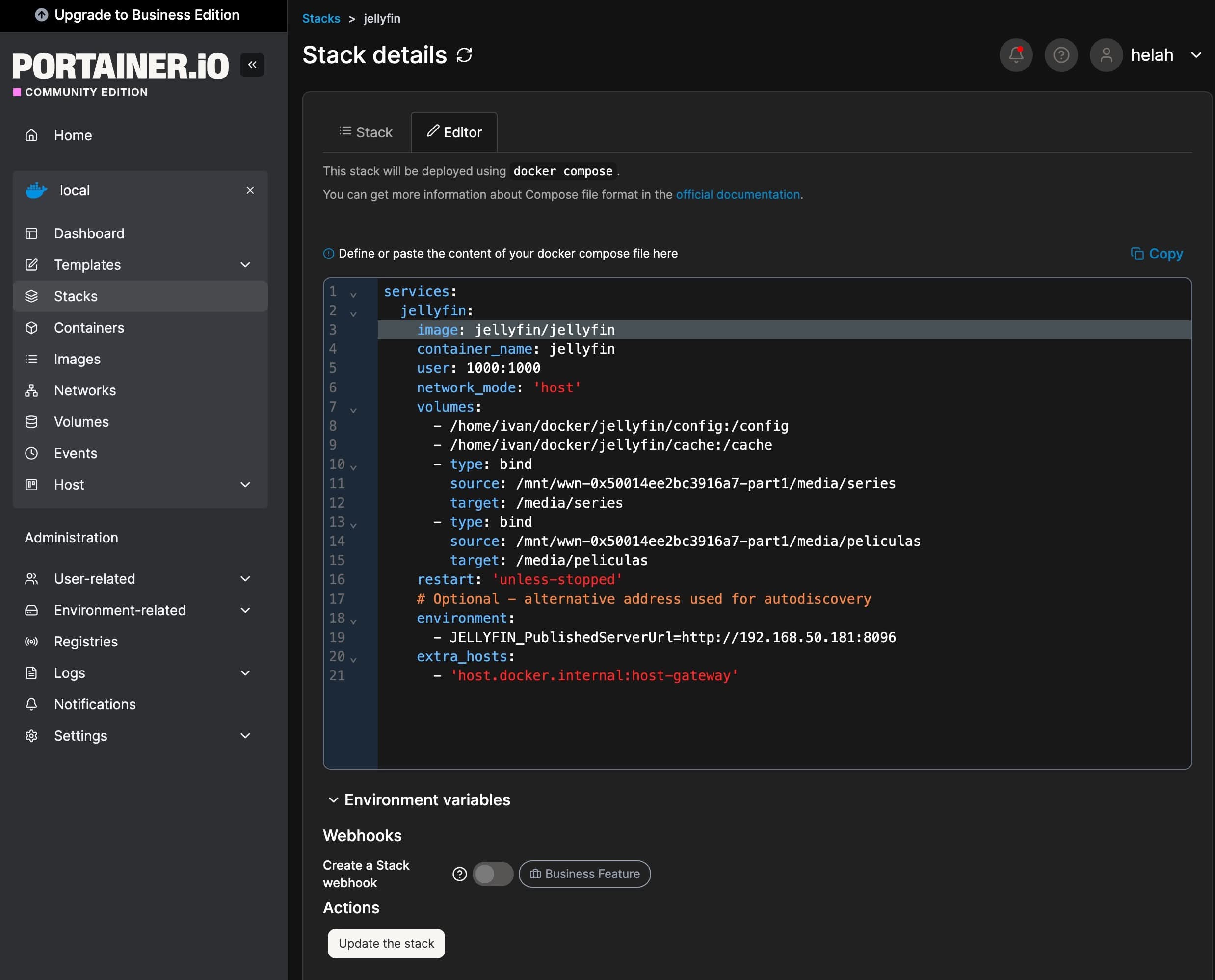Viewport: 1215px width, 980px height.
Task: Switch to the Stack tab
Action: [366, 132]
